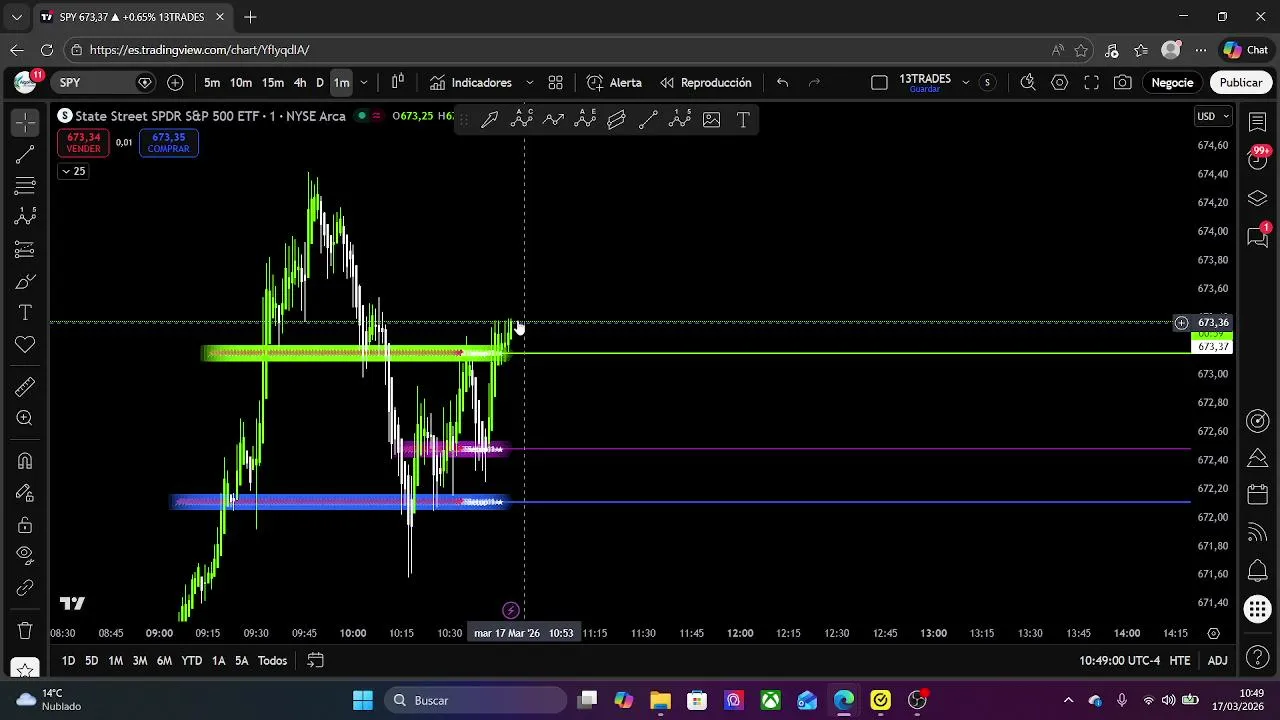
Task: Open the alerts clock panel icon
Action: coord(1258,159)
